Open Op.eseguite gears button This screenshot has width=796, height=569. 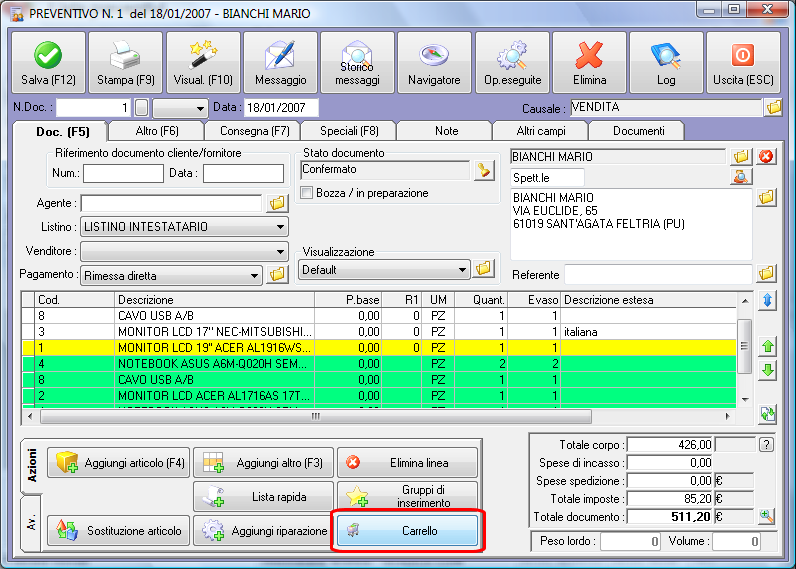pyautogui.click(x=512, y=62)
